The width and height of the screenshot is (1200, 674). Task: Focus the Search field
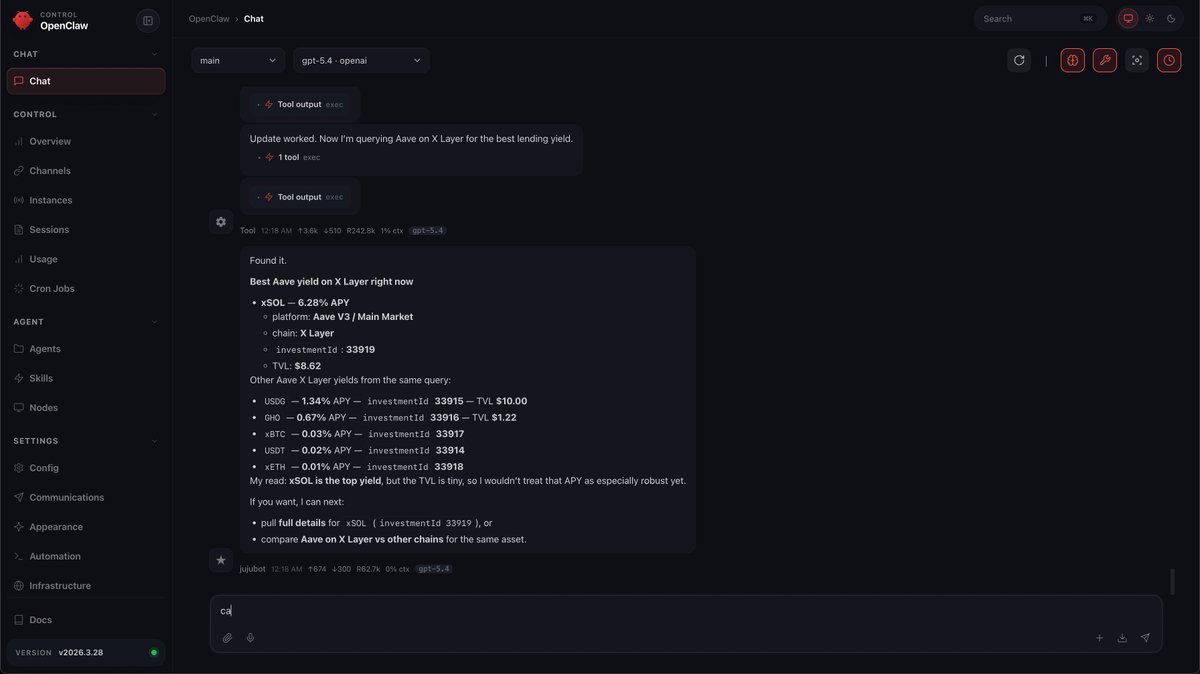pos(1040,18)
